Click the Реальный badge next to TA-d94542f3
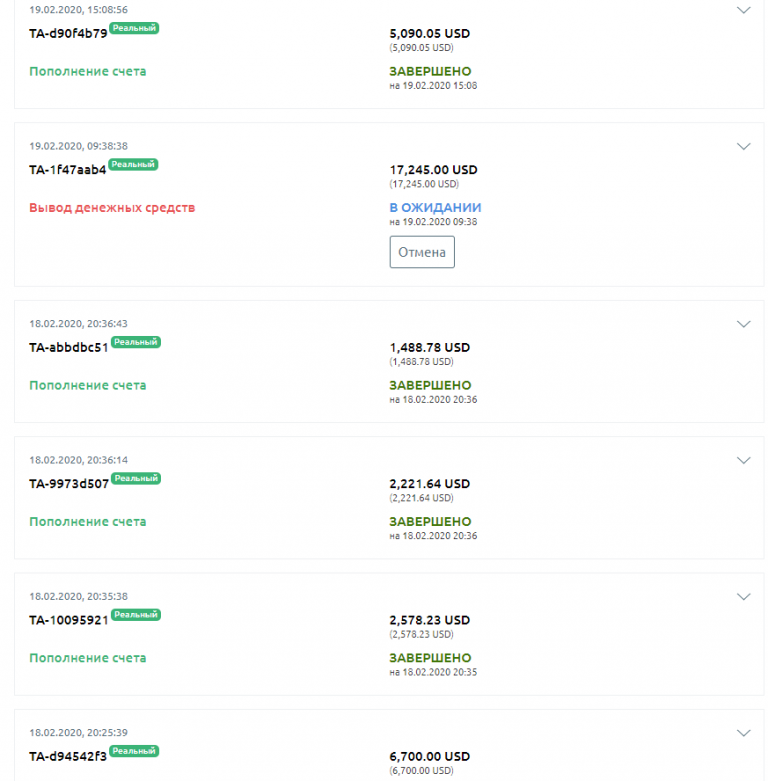 click(x=134, y=751)
